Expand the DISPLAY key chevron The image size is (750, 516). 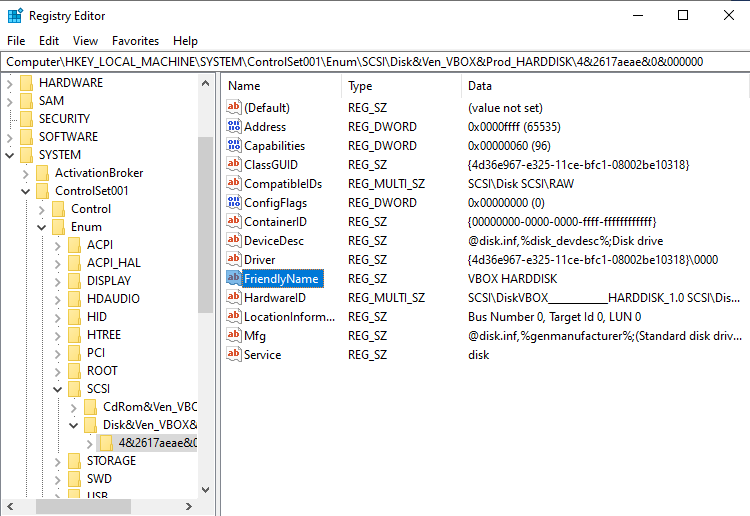(x=57, y=282)
